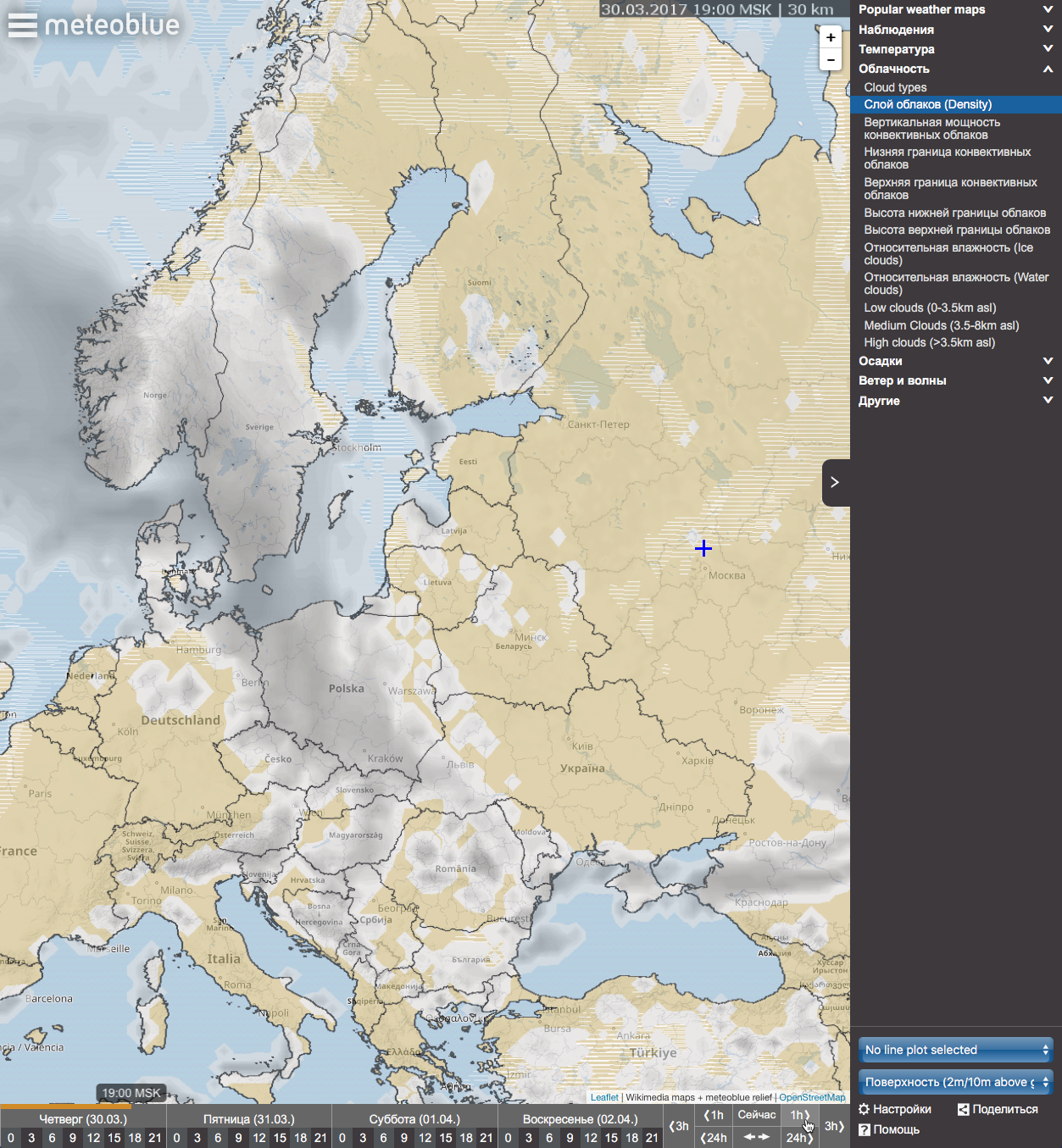Step back 24 hours
This screenshot has width=1062, height=1148.
tap(714, 1138)
